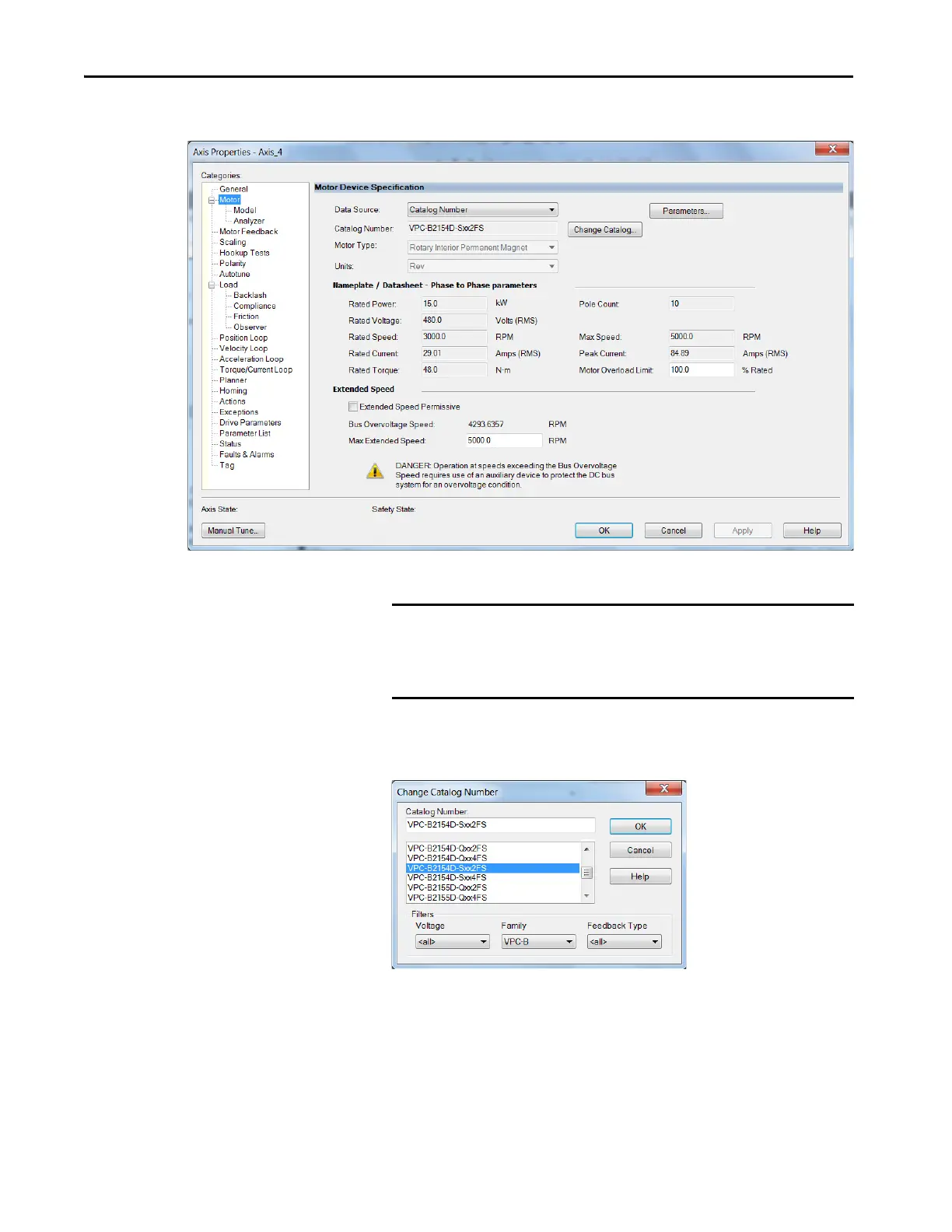Open Hookup Tests category

[244, 253]
